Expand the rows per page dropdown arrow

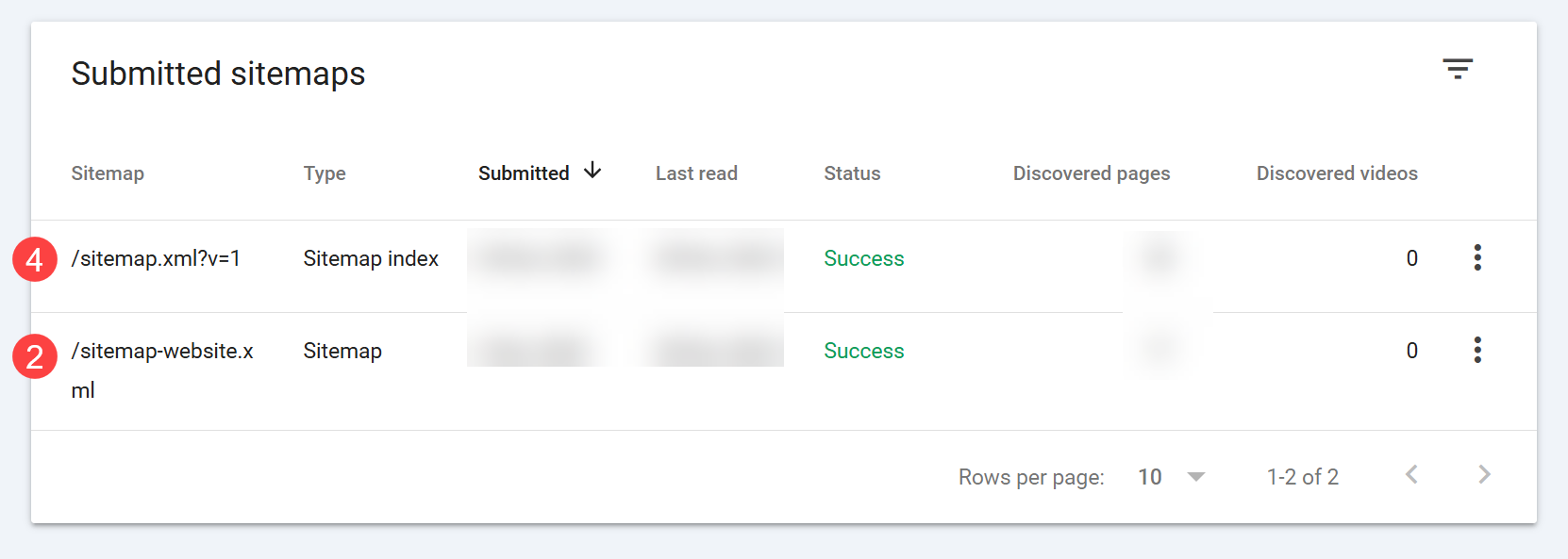[x=1195, y=477]
